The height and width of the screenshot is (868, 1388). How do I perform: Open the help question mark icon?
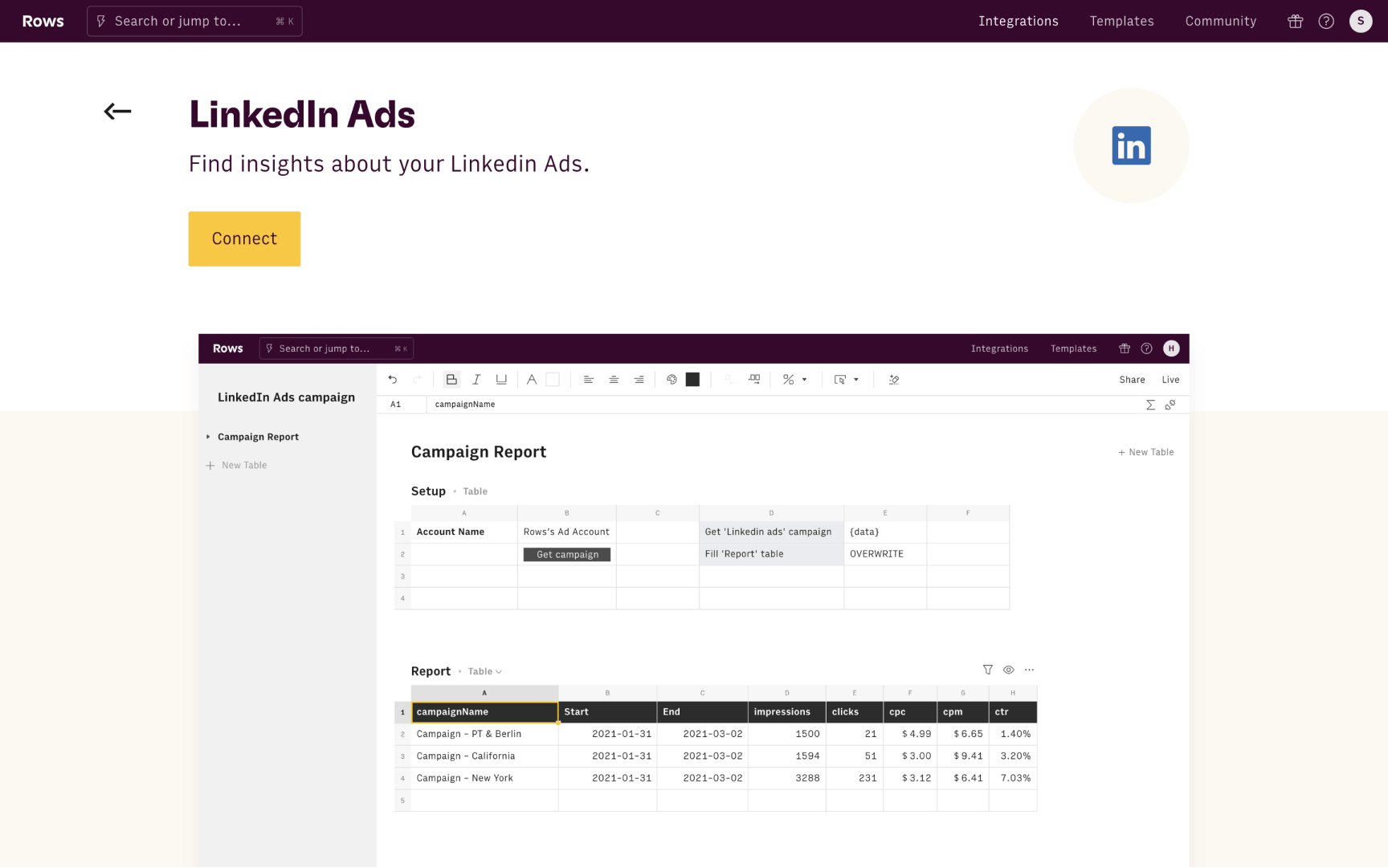coord(1326,22)
